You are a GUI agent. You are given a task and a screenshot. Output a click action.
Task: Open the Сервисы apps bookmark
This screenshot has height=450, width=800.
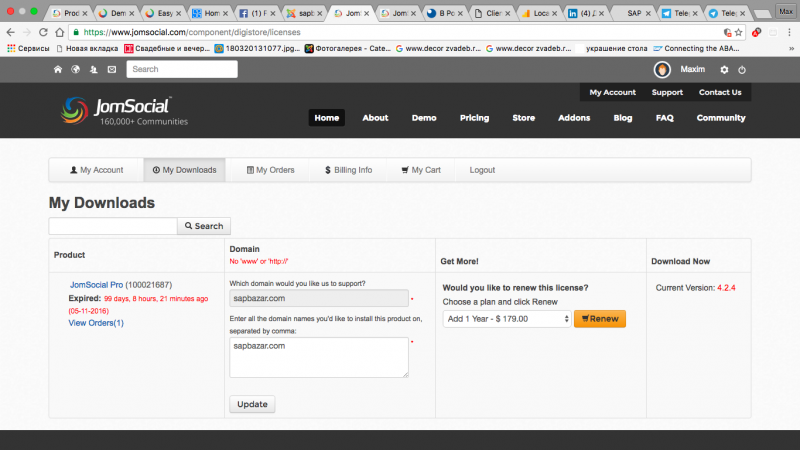click(28, 48)
